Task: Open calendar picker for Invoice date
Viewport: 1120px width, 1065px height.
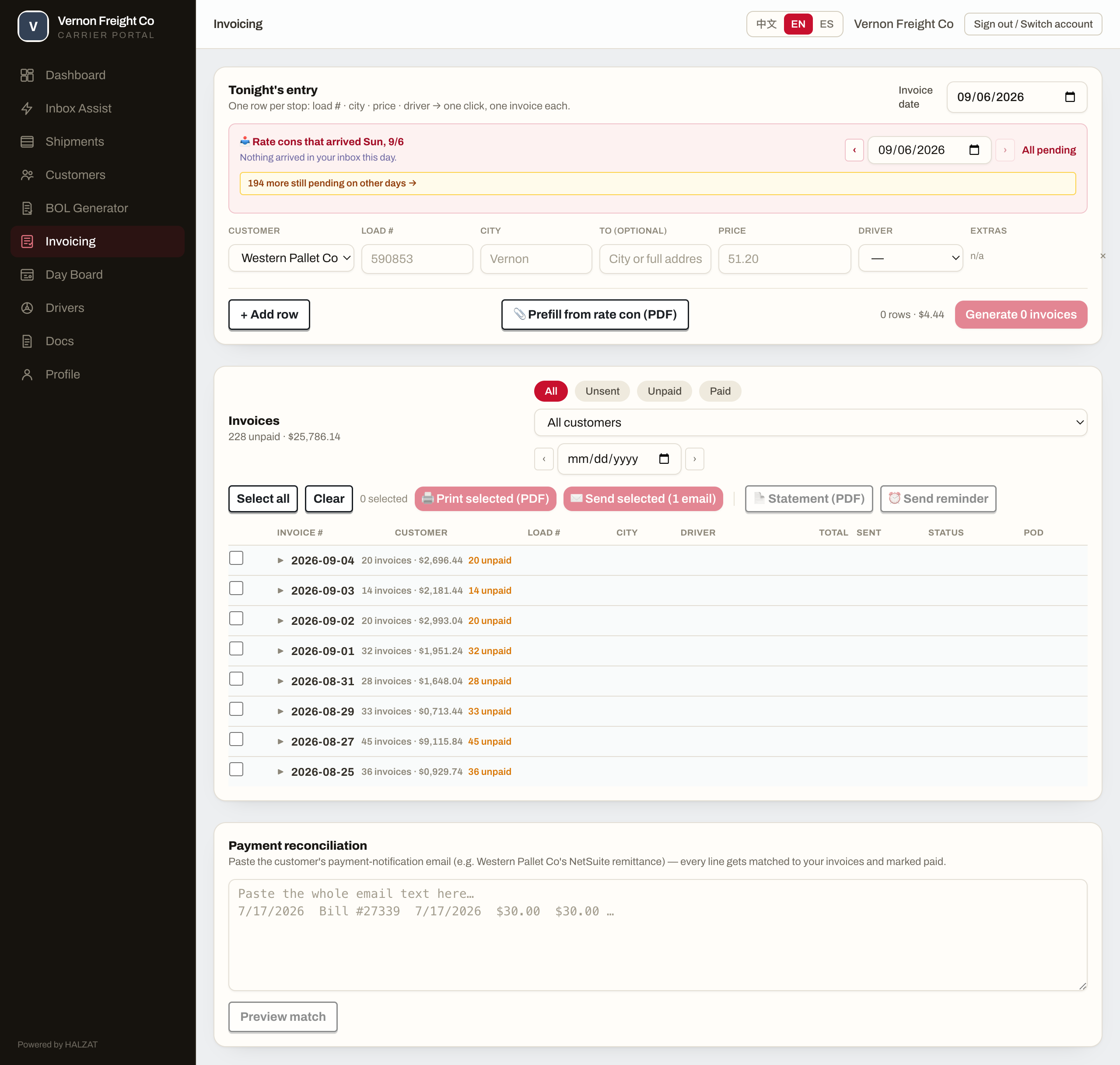Action: [1070, 97]
